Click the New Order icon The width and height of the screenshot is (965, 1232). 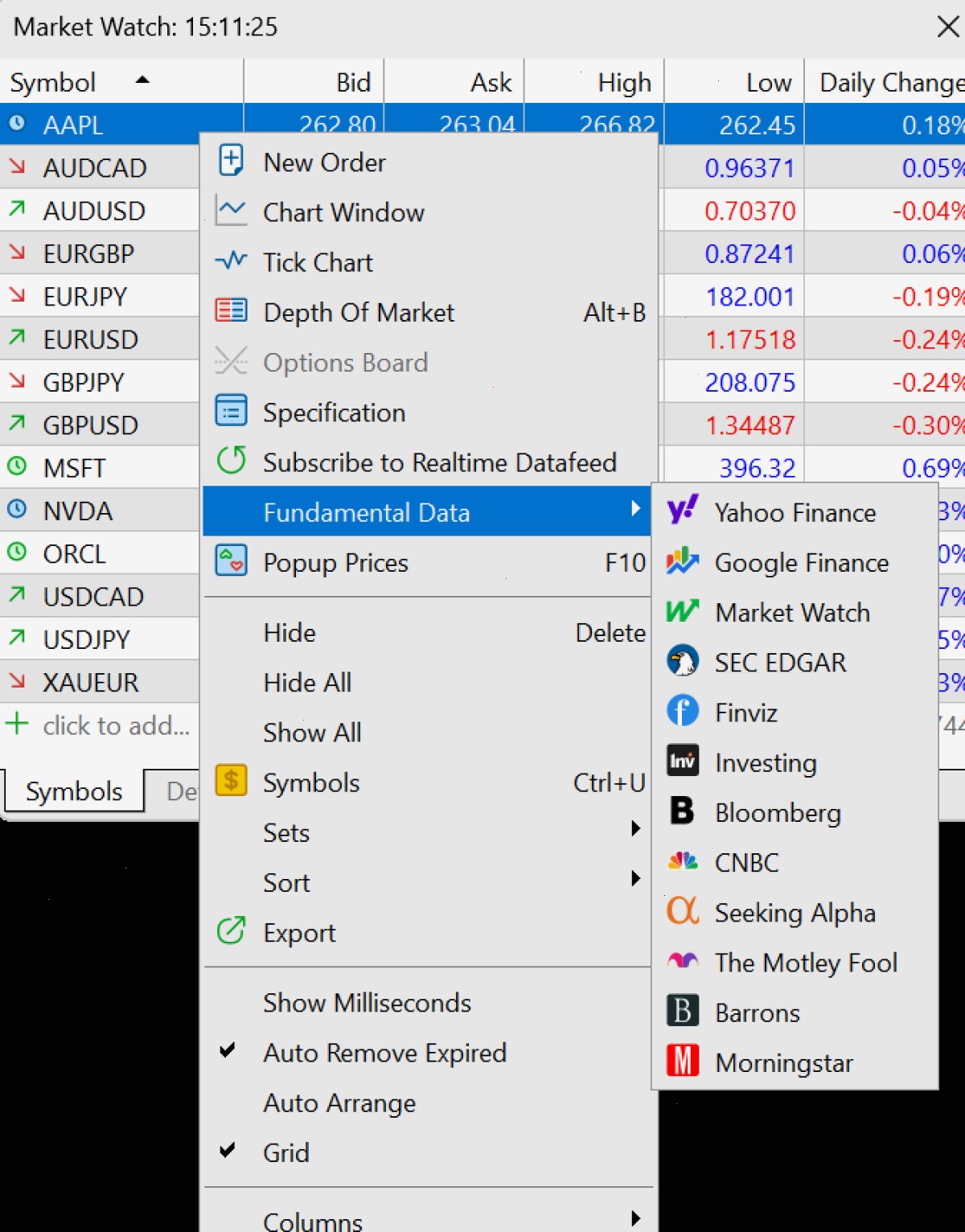click(231, 161)
